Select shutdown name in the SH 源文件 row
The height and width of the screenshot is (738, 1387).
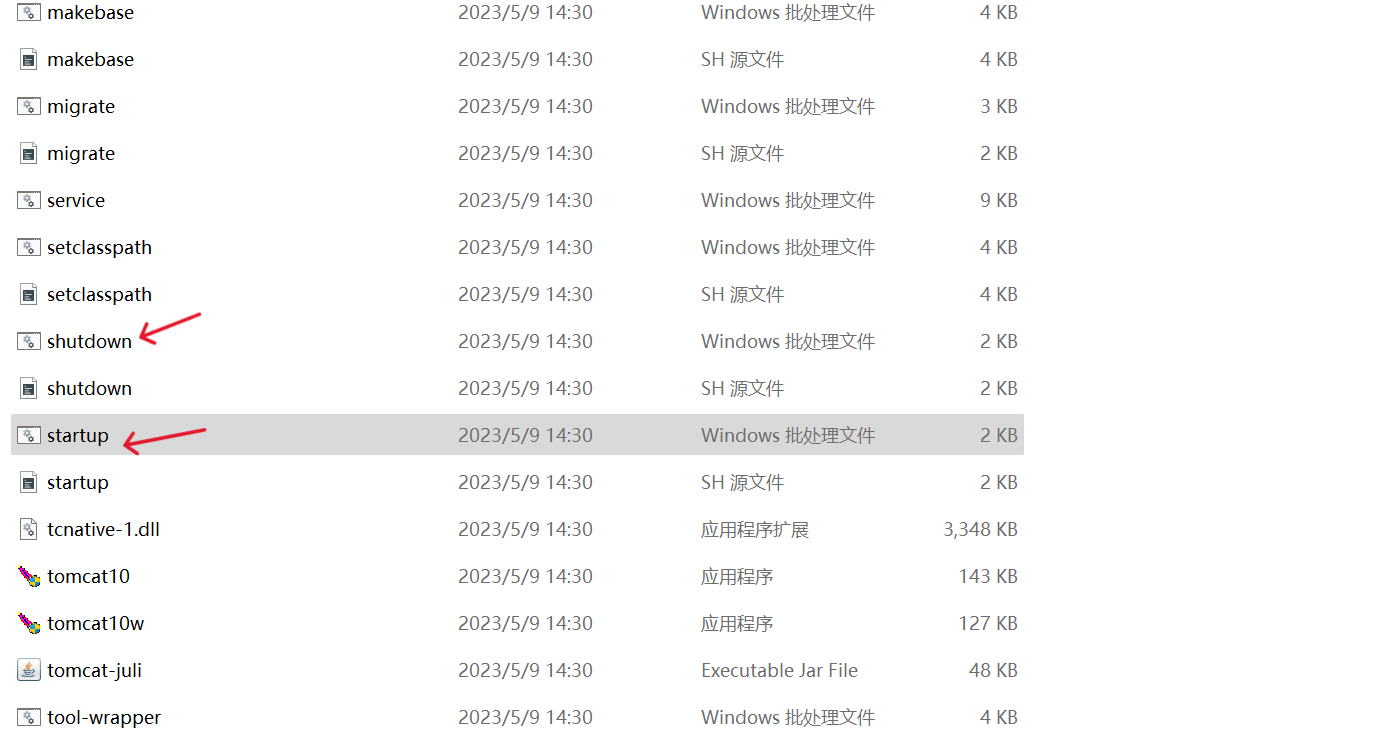pos(89,389)
